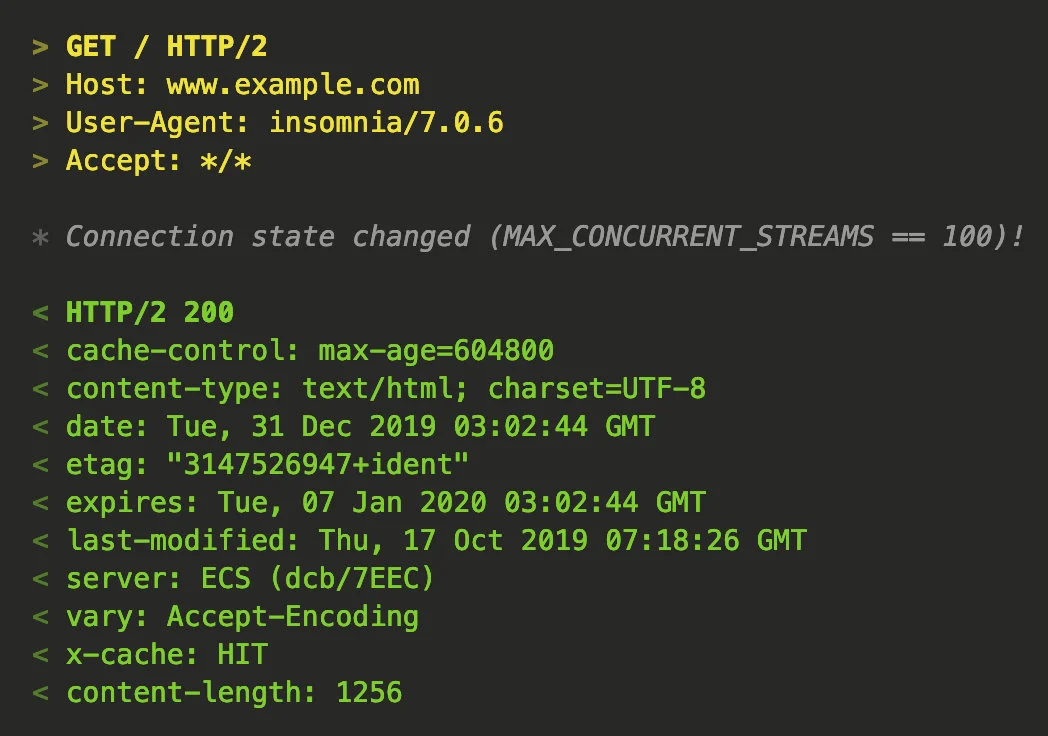Screen dimensions: 1048x736
Task: Select the User-Agent insomnia/7.0.6 header line
Action: click(x=284, y=123)
